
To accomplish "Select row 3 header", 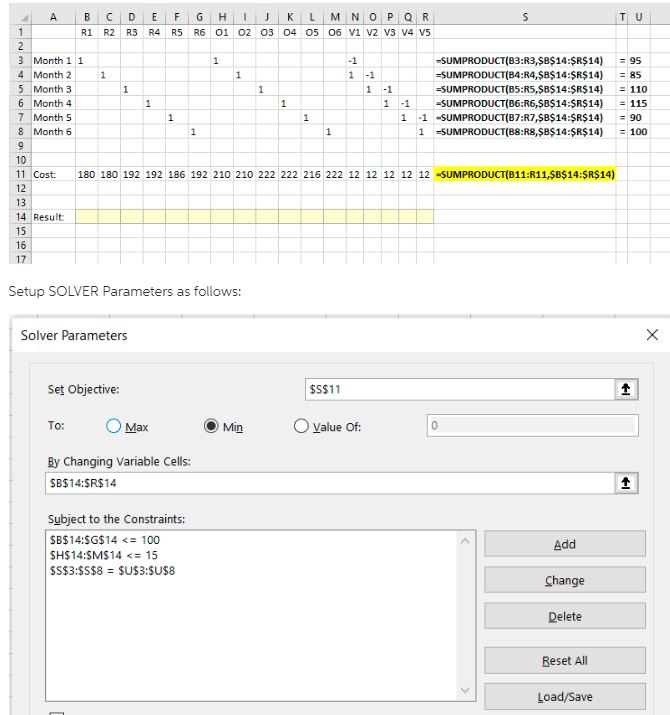I will point(20,60).
